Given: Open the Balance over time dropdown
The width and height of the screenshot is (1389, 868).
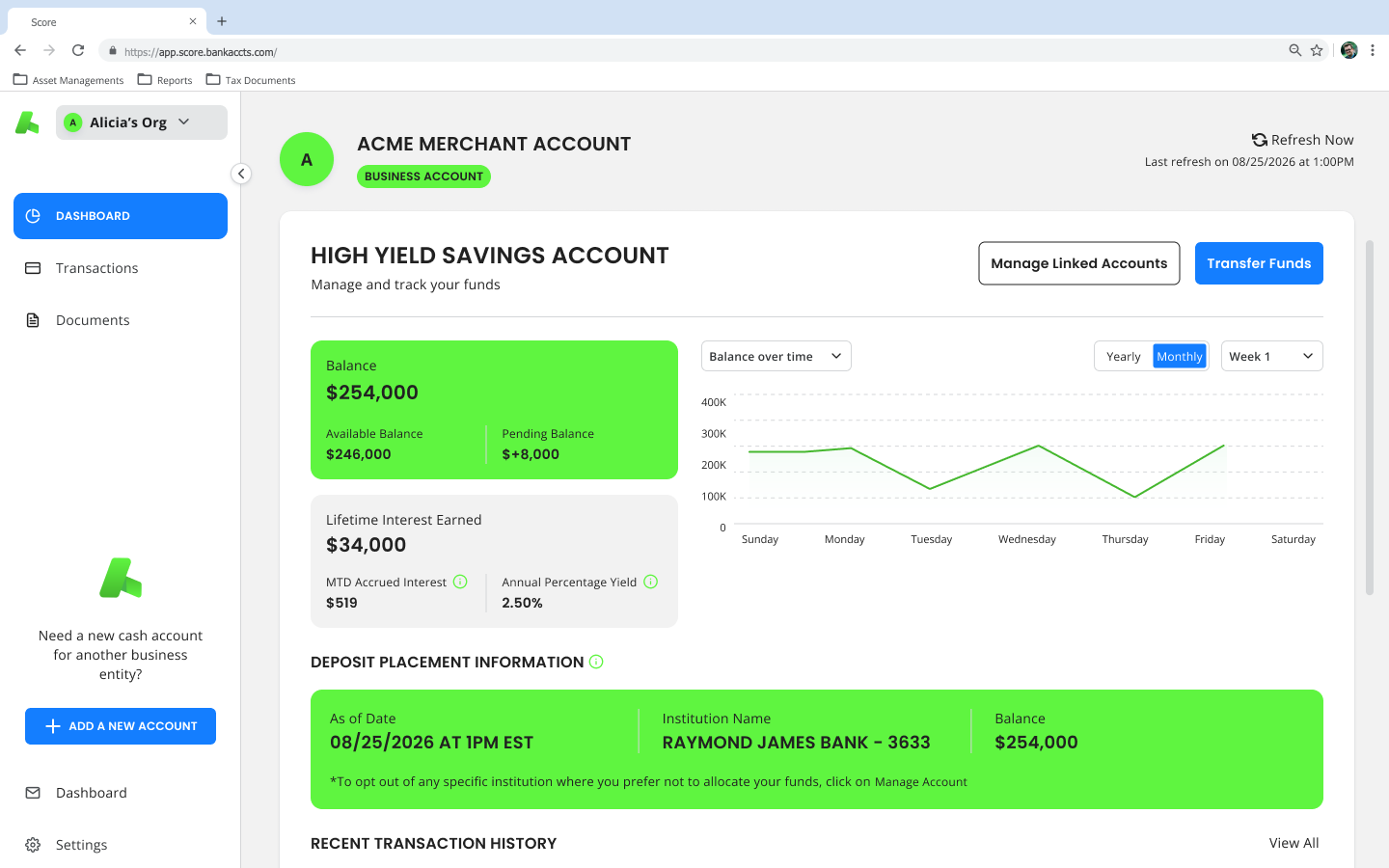Looking at the screenshot, I should pos(776,356).
